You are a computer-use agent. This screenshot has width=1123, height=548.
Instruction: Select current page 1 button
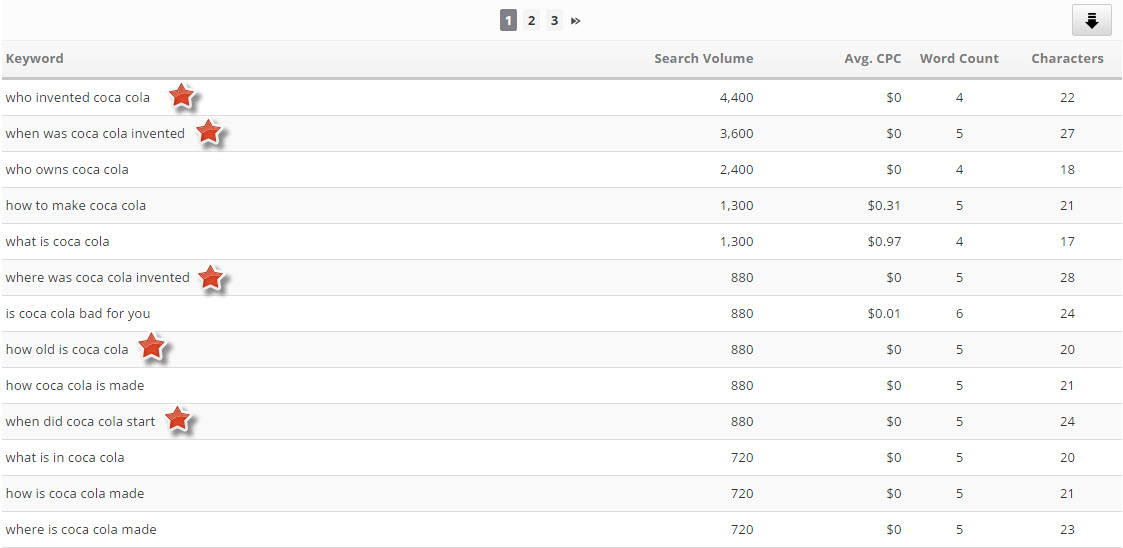pos(509,20)
